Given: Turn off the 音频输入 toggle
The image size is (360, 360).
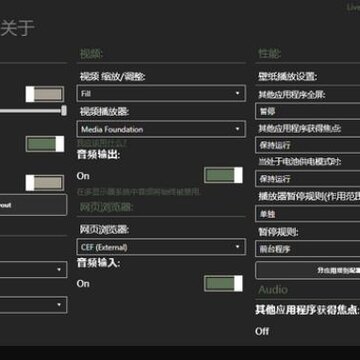Looking at the screenshot, I should (223, 284).
